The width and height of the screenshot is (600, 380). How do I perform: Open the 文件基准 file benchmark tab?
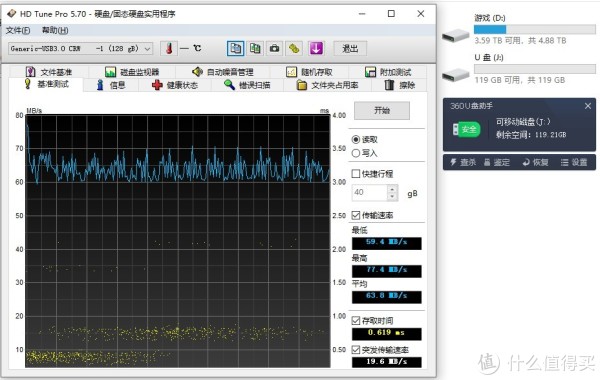tap(49, 72)
